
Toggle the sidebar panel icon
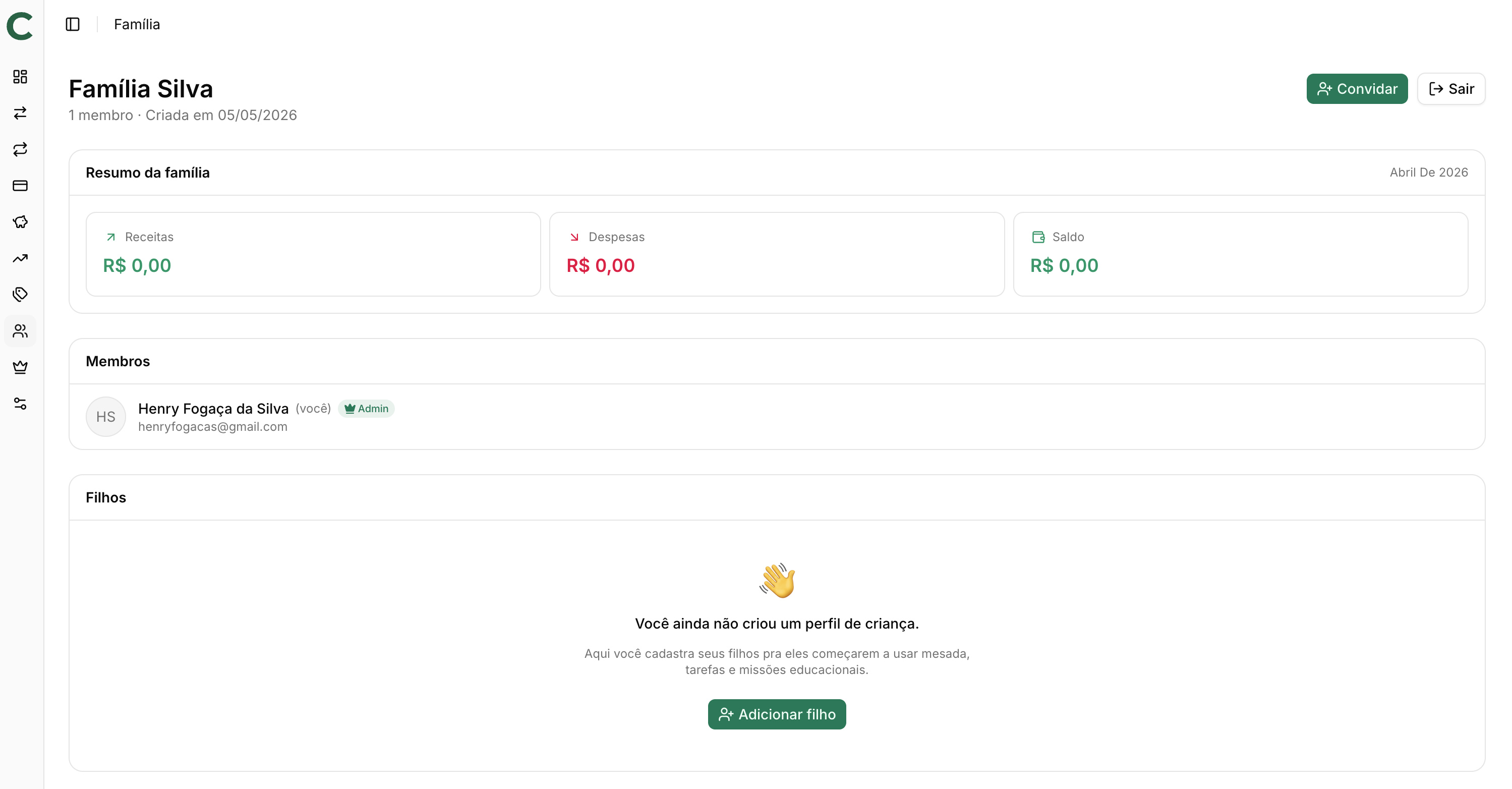click(73, 24)
